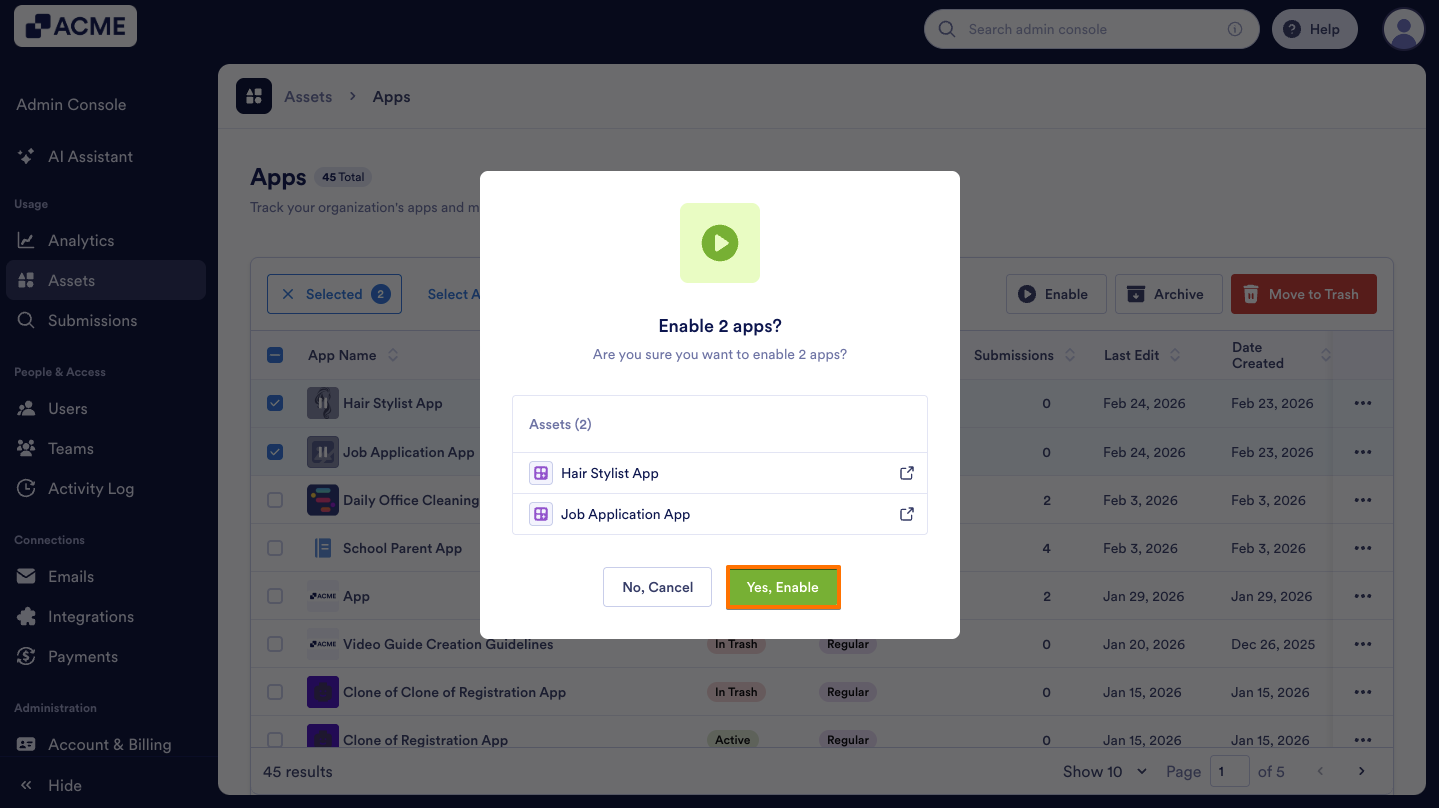Open the three-dot menu for School Parent App
This screenshot has width=1439, height=808.
coord(1362,548)
